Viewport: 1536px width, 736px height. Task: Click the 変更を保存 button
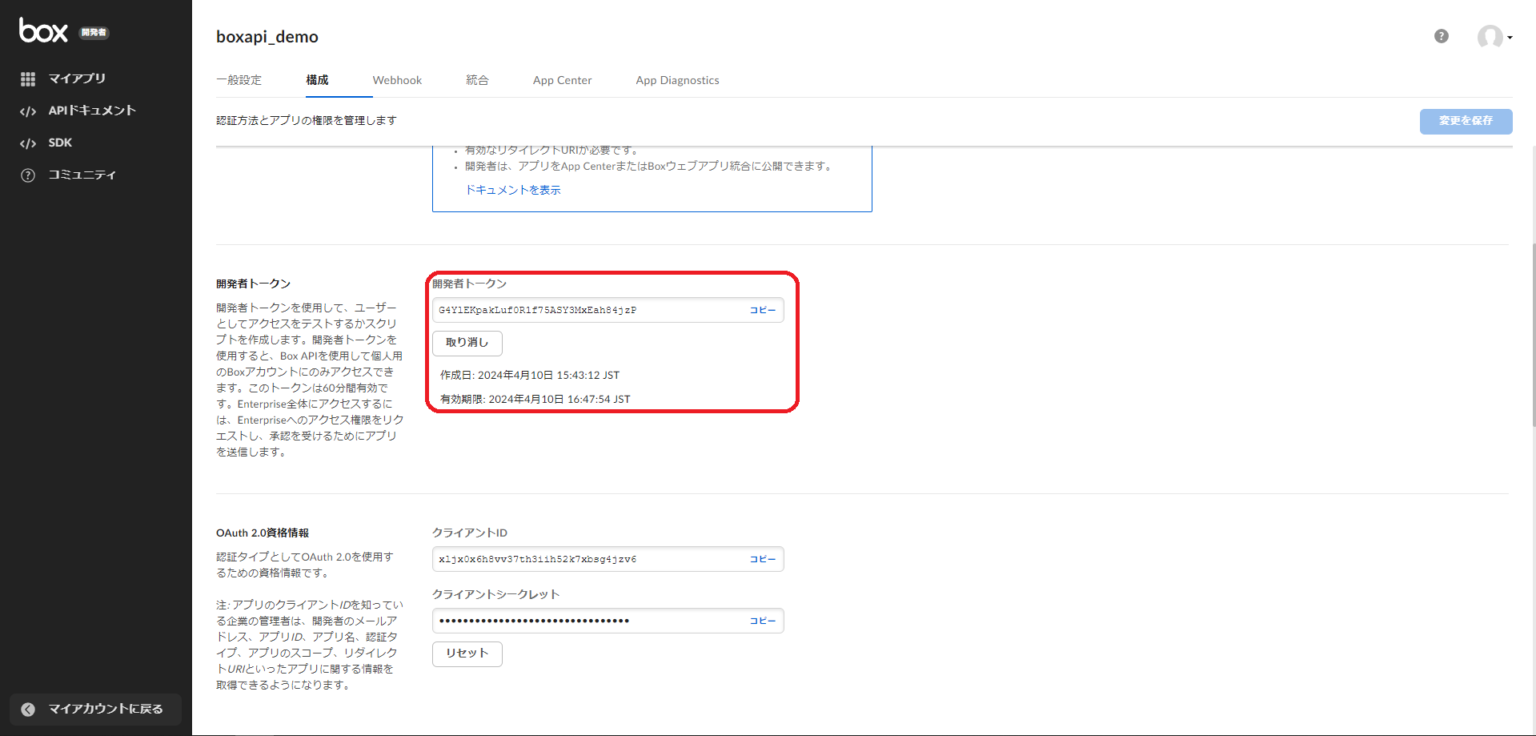click(x=1466, y=121)
